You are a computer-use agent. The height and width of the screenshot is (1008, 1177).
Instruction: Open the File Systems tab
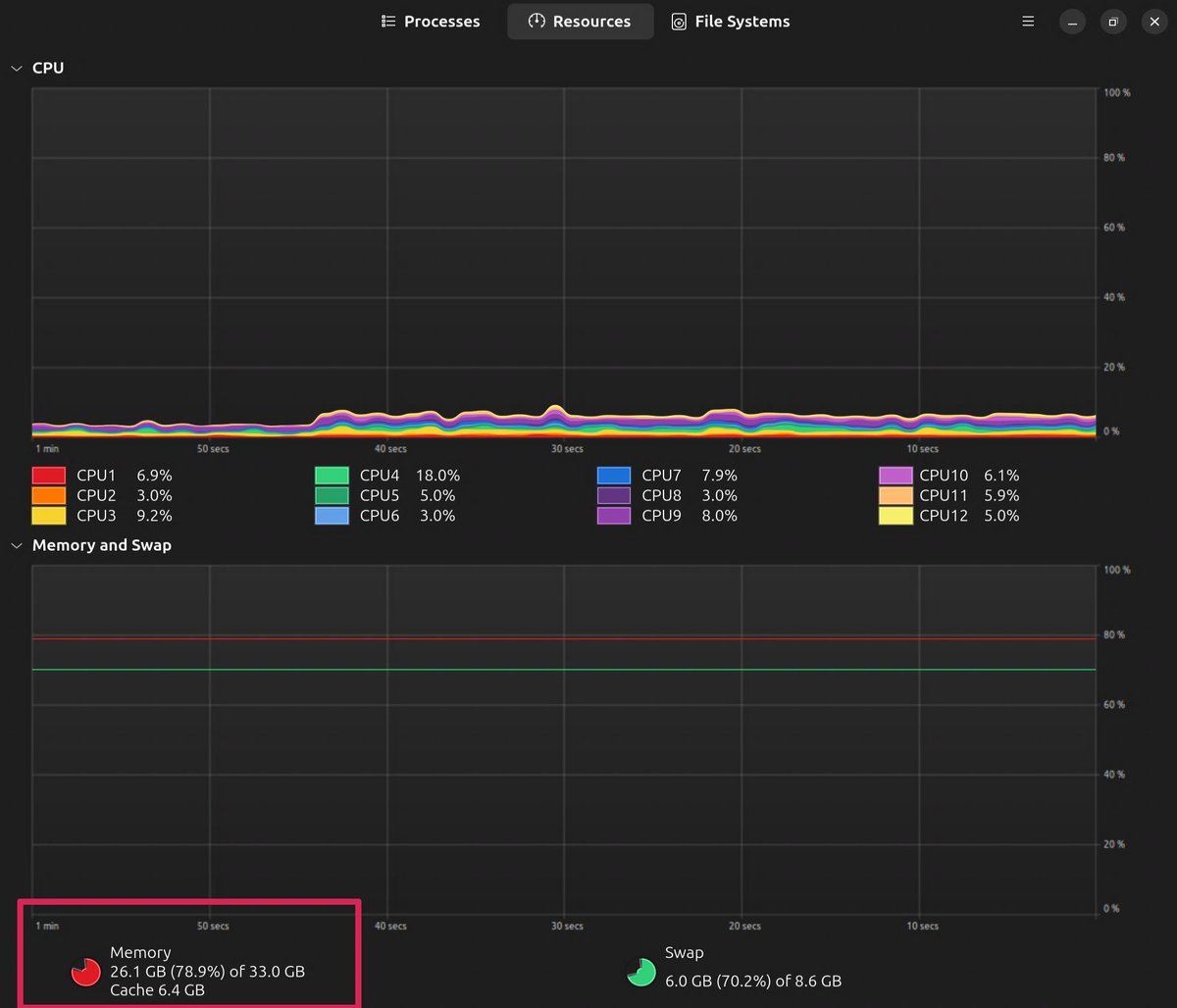tap(731, 22)
